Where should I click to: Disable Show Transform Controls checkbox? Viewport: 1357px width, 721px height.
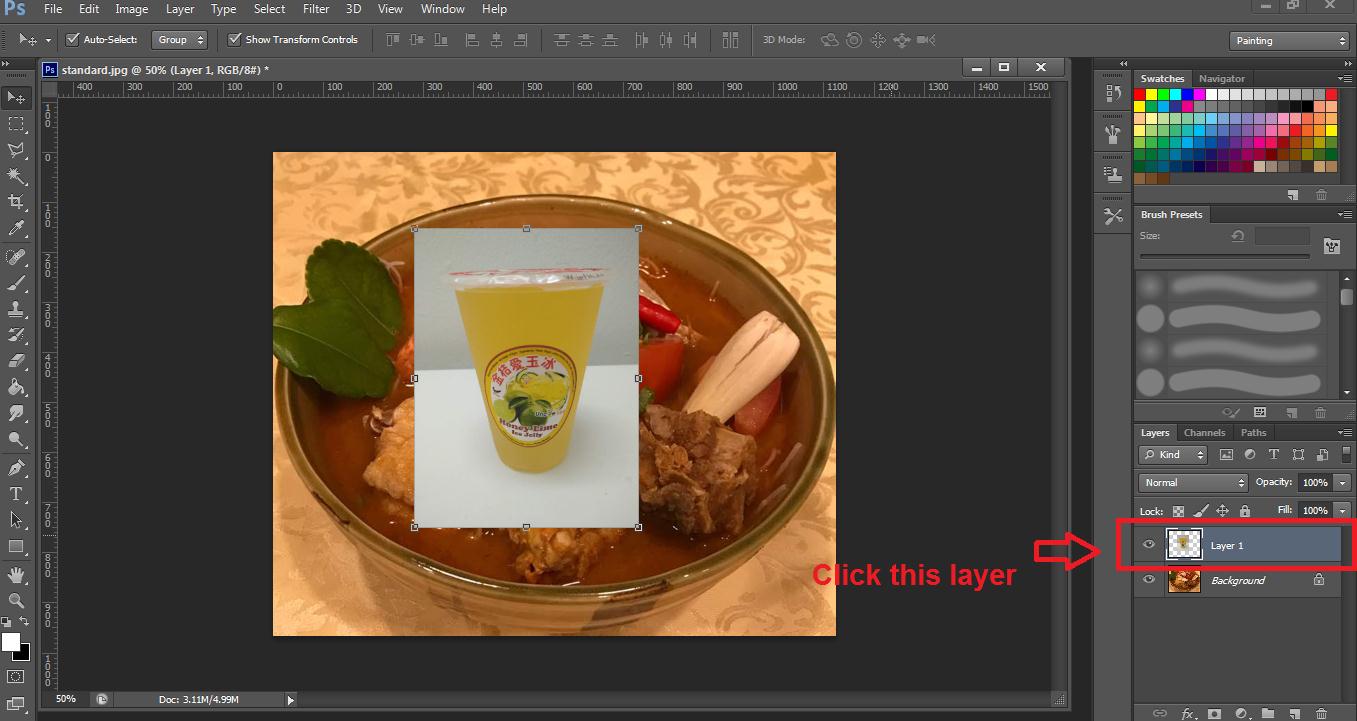235,40
